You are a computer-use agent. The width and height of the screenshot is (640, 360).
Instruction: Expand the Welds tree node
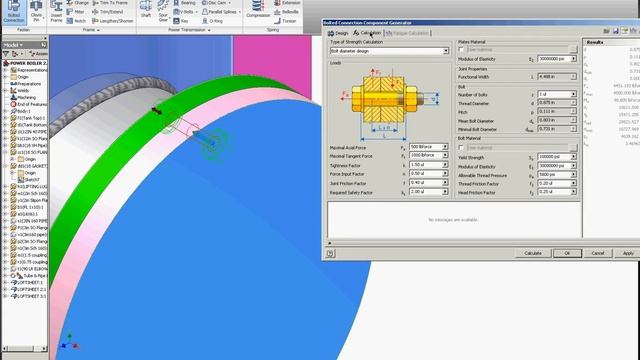(x=6, y=91)
